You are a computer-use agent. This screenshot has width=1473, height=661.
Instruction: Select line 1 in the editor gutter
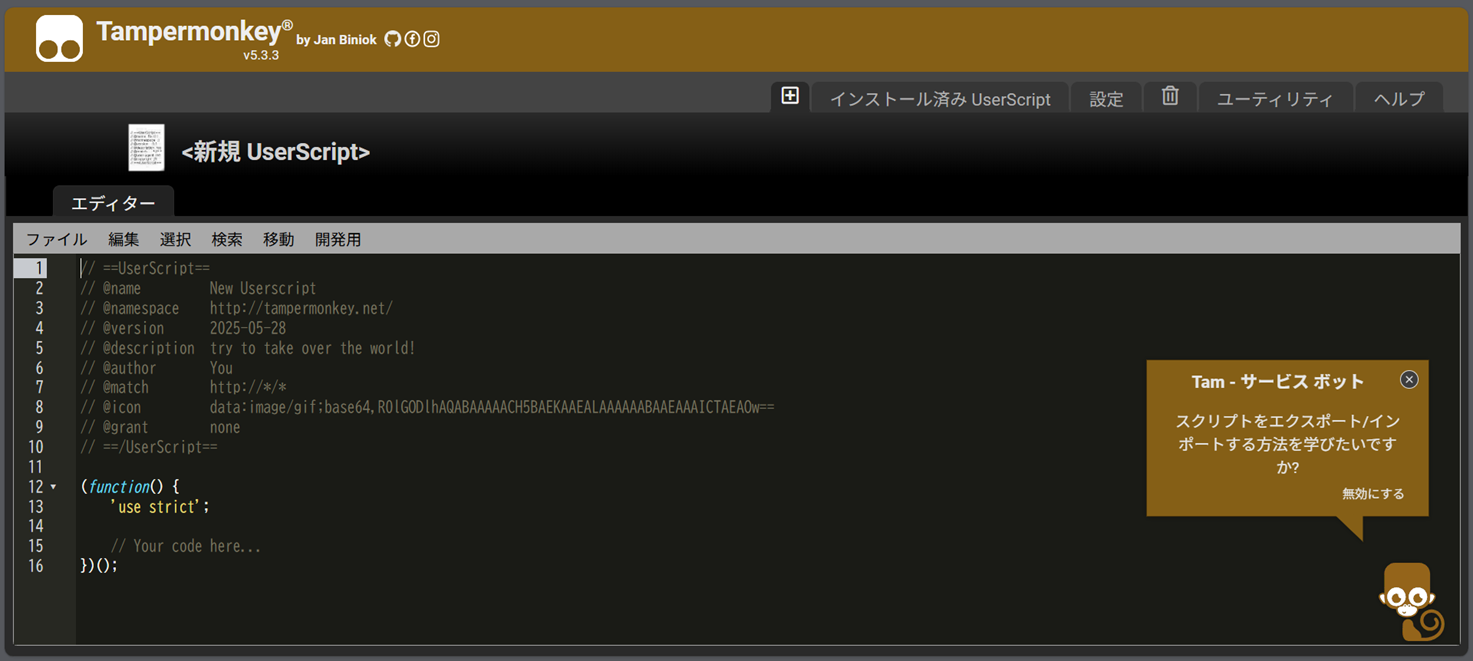pyautogui.click(x=38, y=268)
